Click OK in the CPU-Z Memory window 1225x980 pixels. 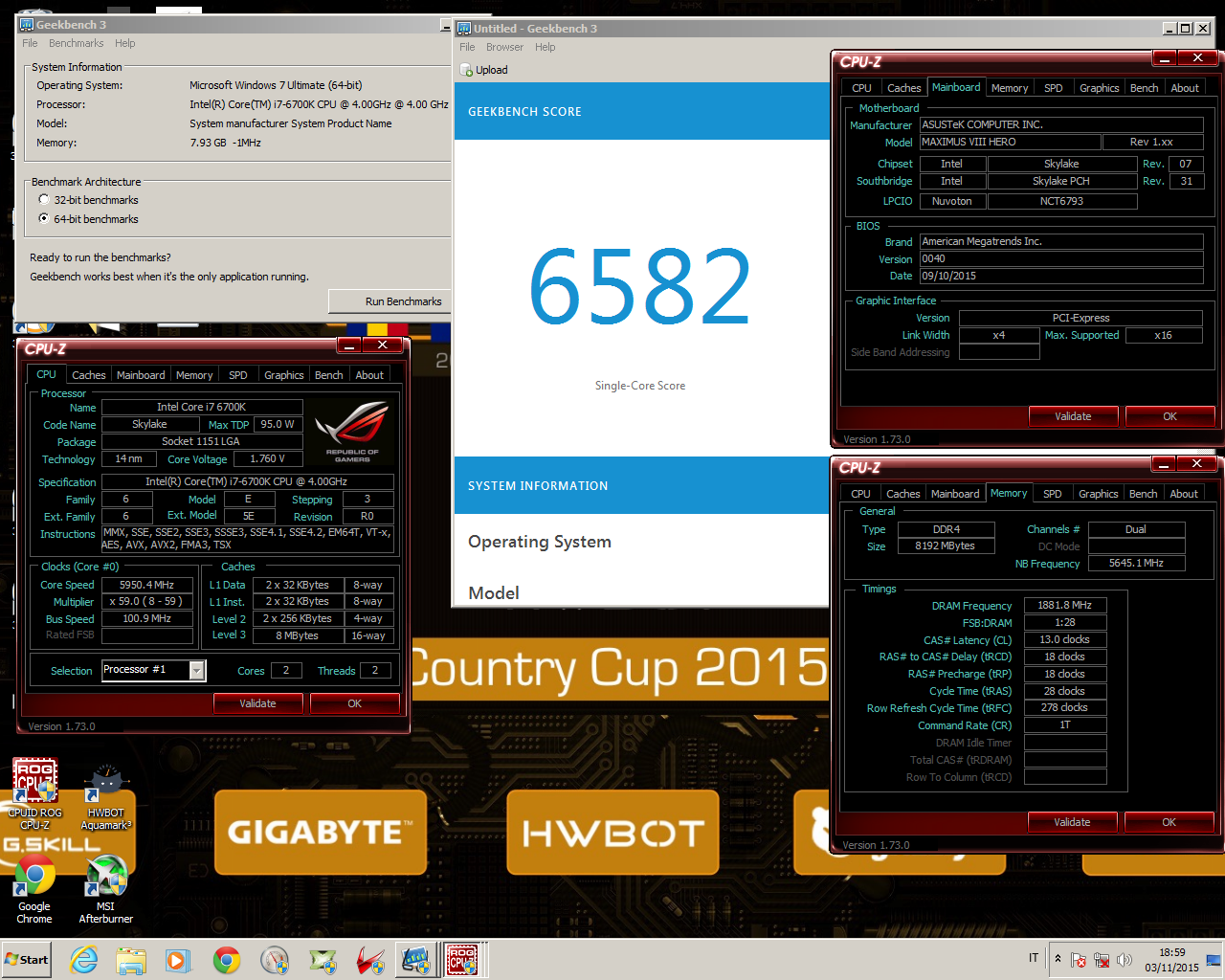click(x=1169, y=822)
